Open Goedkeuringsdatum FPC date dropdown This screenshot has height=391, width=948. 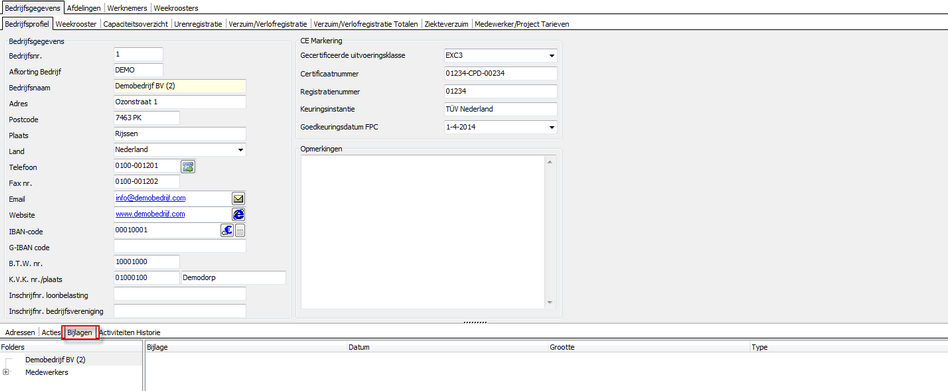552,128
